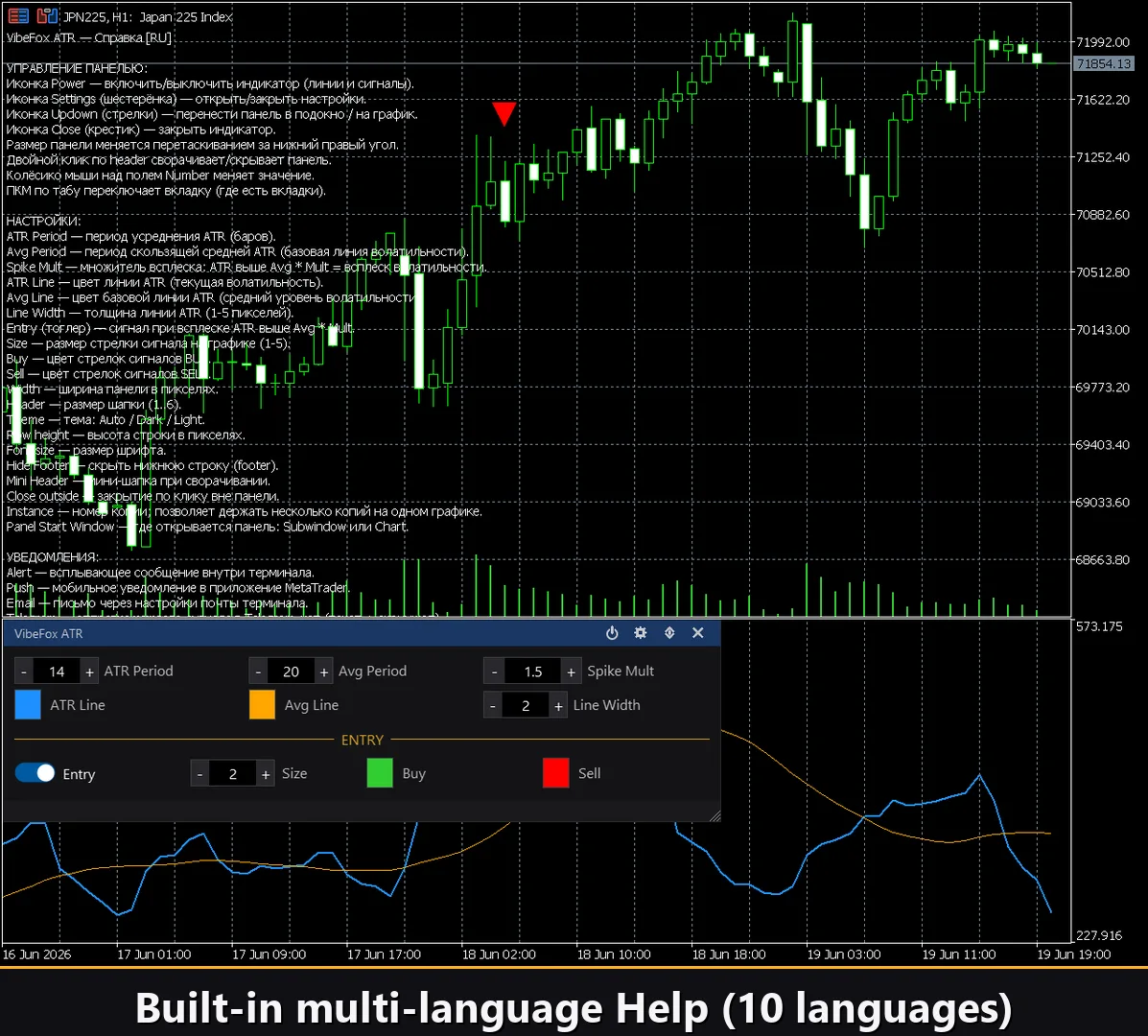This screenshot has width=1148, height=1036.
Task: Increase Spike Mult value
Action: [571, 671]
